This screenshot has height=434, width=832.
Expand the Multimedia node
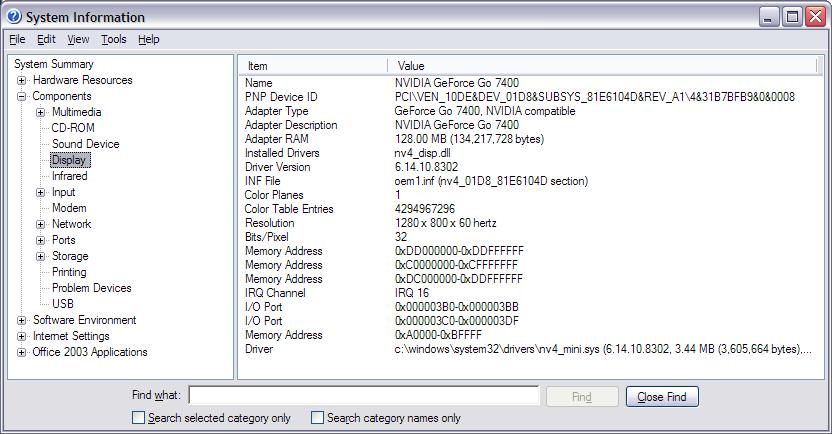click(40, 112)
